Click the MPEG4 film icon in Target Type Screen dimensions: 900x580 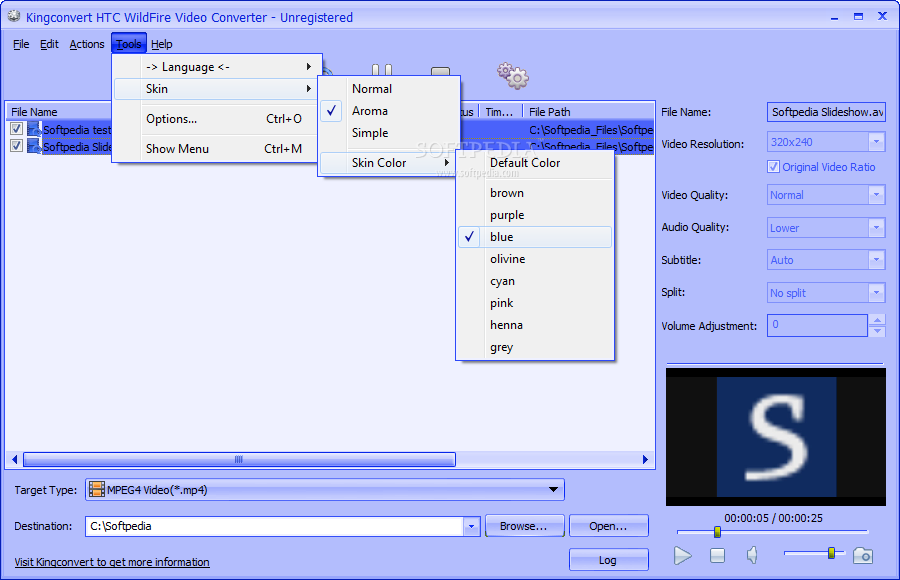[x=97, y=490]
